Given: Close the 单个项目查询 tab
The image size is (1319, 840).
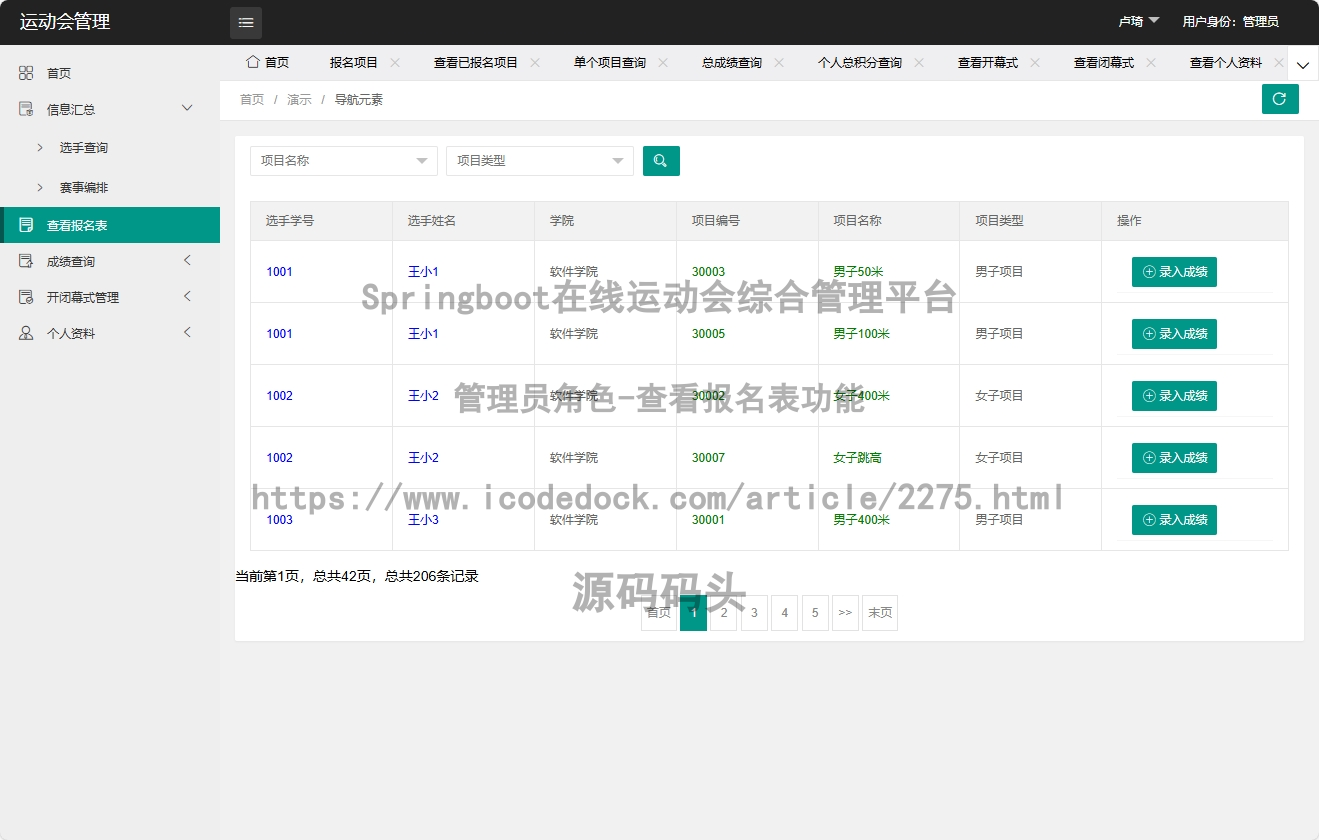Looking at the screenshot, I should coord(663,62).
